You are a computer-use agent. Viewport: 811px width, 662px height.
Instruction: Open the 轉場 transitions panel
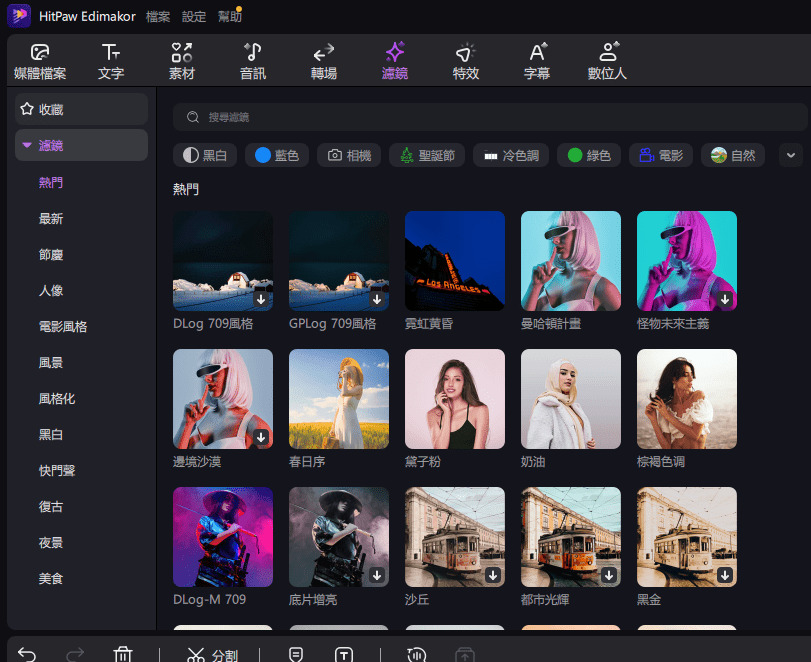coord(323,61)
